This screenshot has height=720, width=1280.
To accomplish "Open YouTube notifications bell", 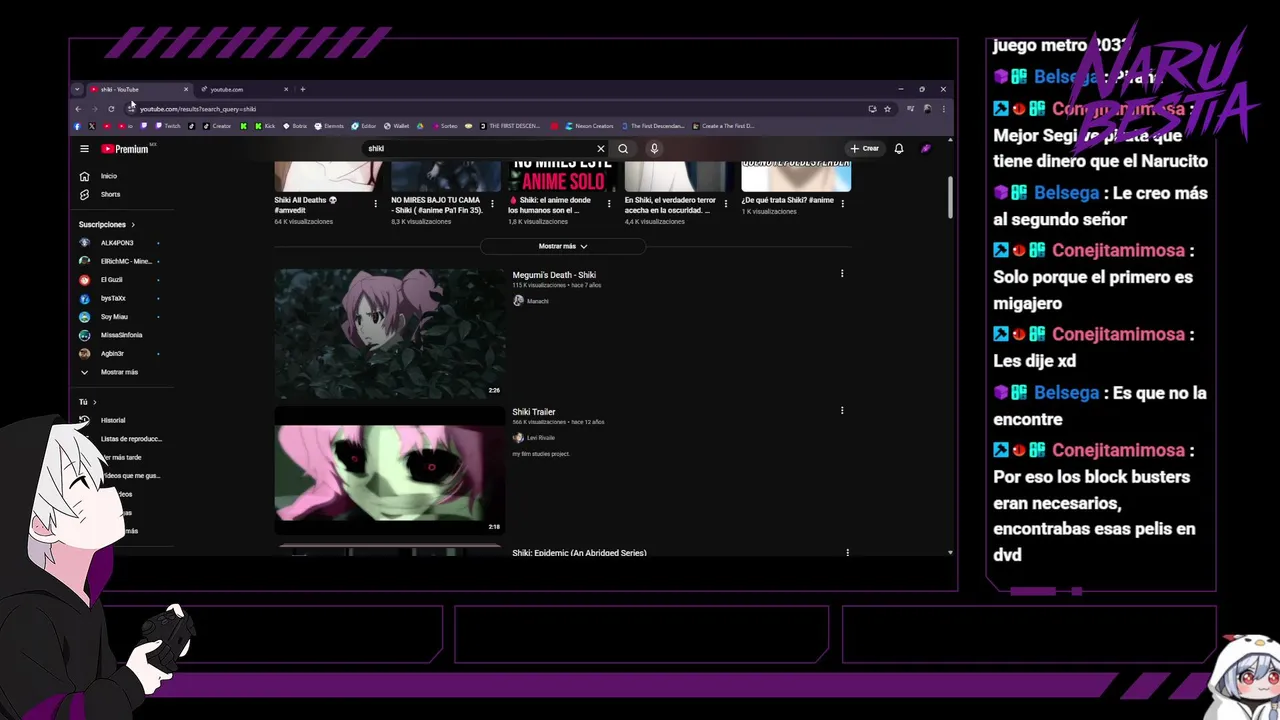I will point(899,149).
